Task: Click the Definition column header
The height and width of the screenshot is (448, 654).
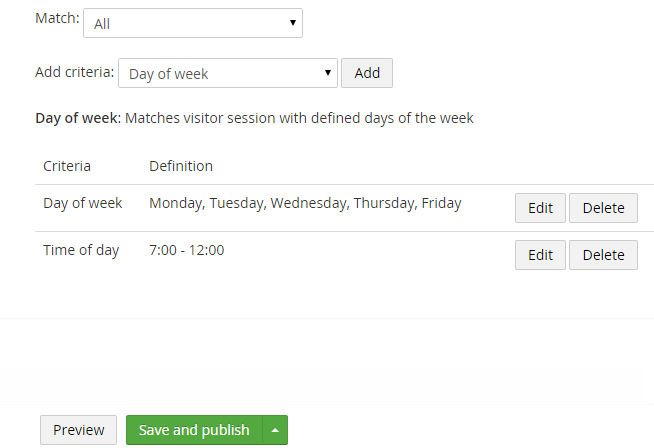Action: (181, 166)
